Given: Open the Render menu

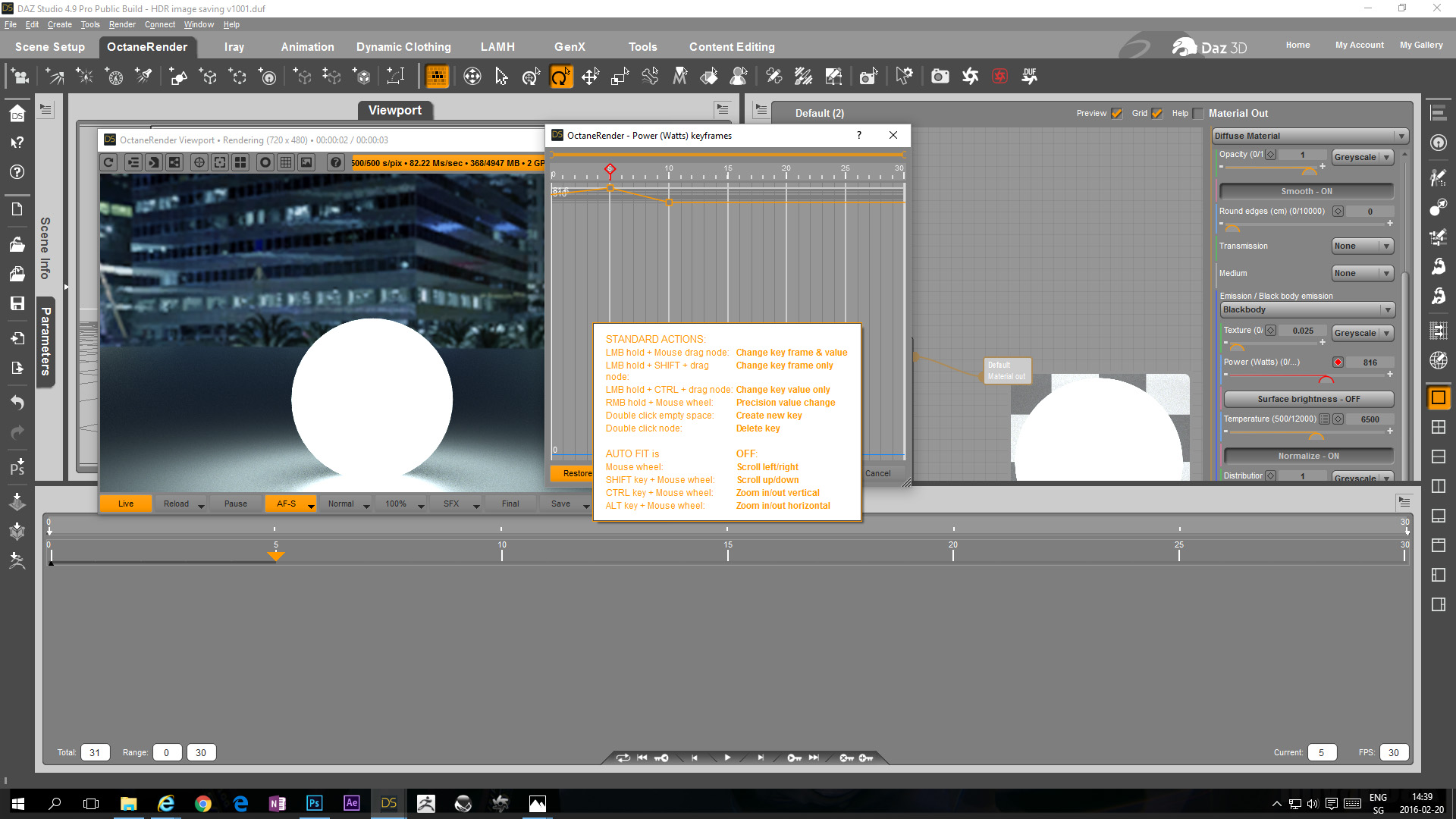Looking at the screenshot, I should point(121,24).
